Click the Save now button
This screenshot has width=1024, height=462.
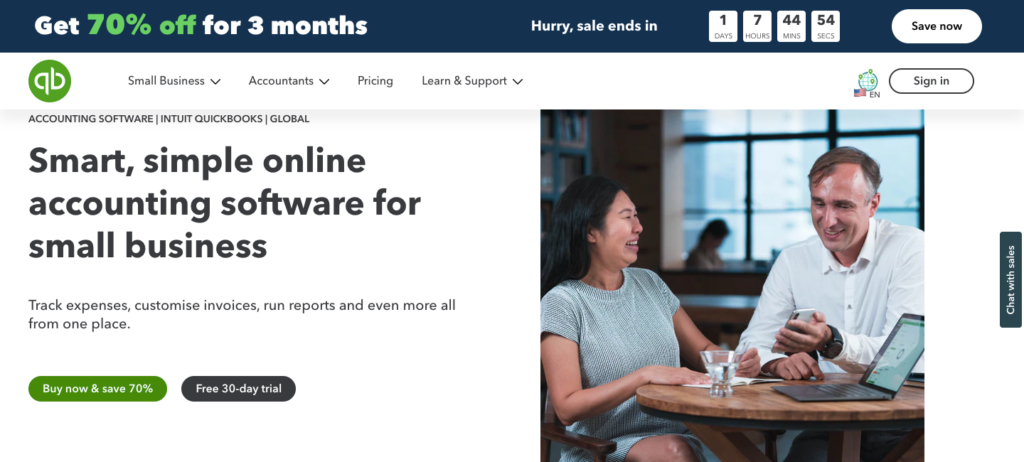tap(936, 26)
